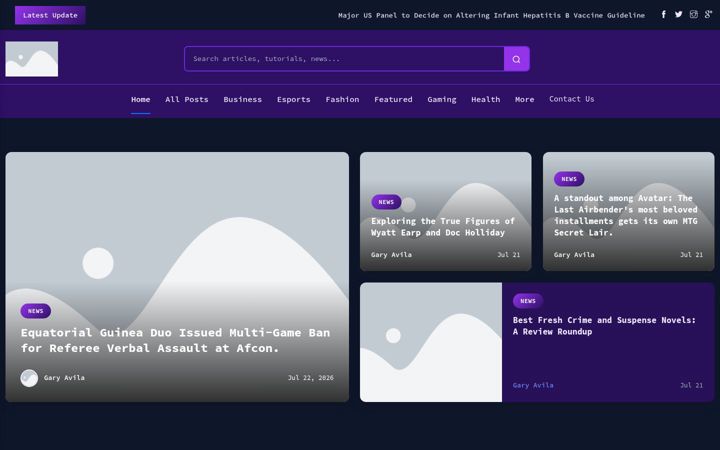Screen dimensions: 720x450
Task: Open the Business category
Action: [x=242, y=99]
